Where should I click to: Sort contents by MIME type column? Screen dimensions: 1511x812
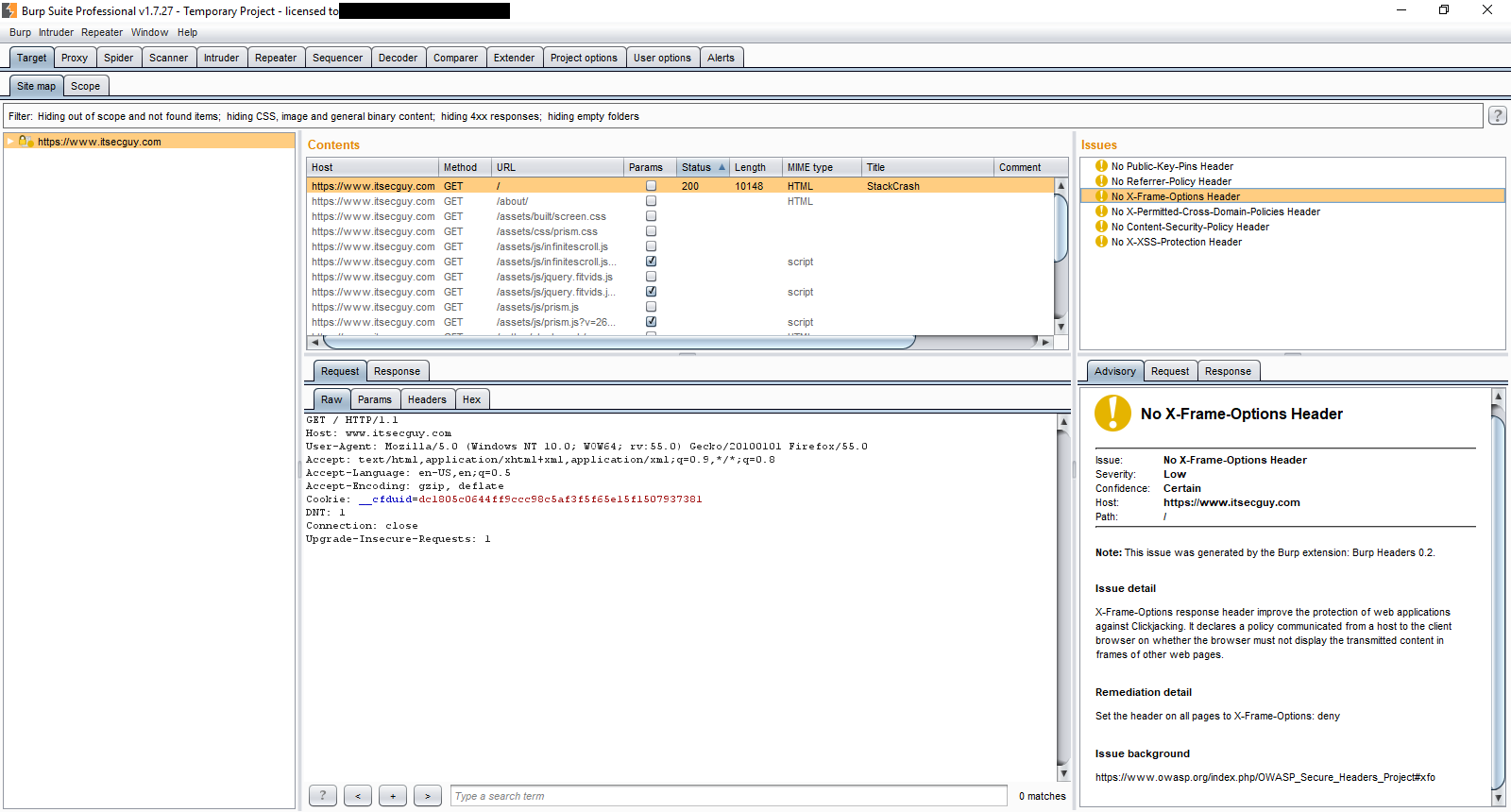click(822, 167)
